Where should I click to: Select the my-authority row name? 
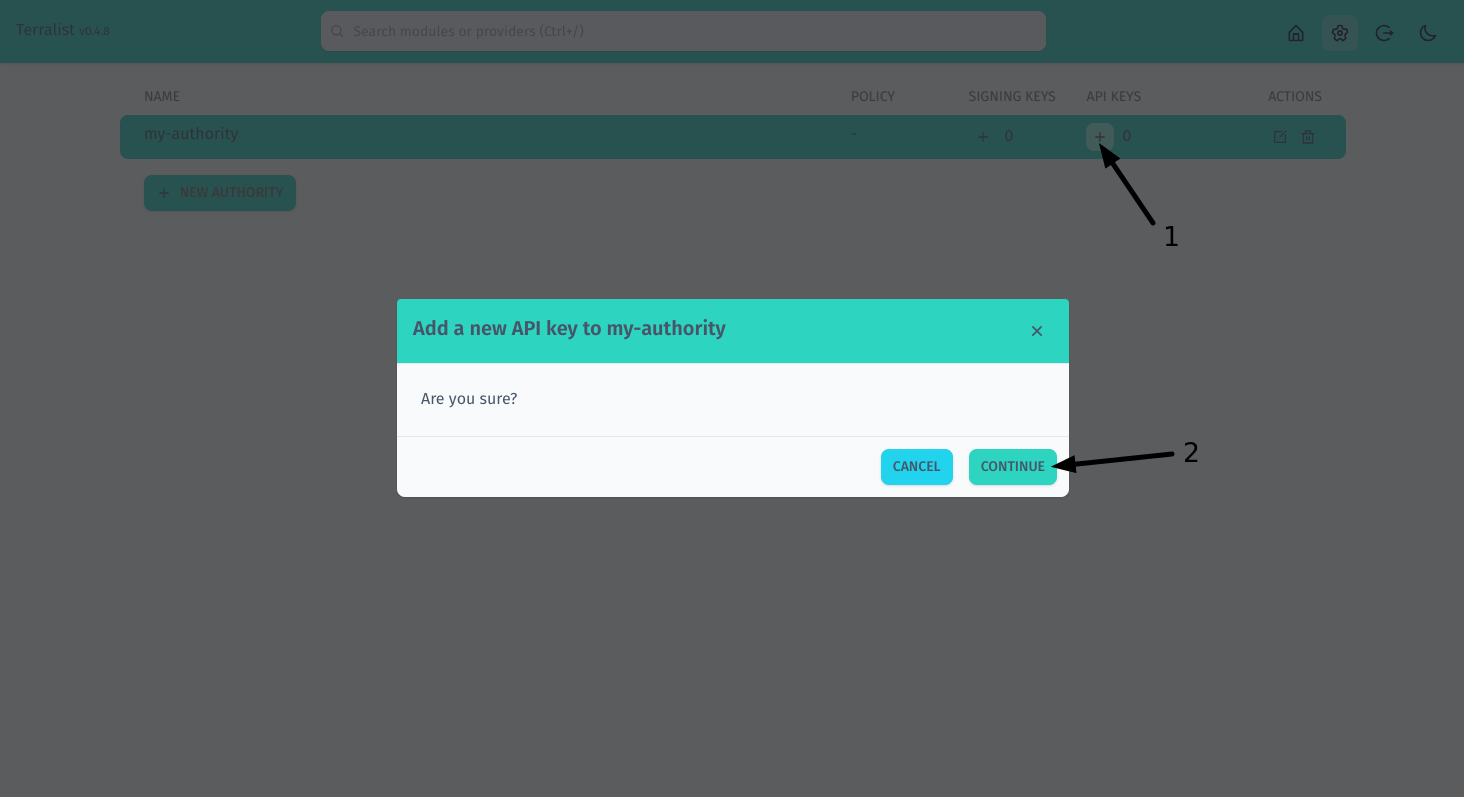[x=191, y=134]
